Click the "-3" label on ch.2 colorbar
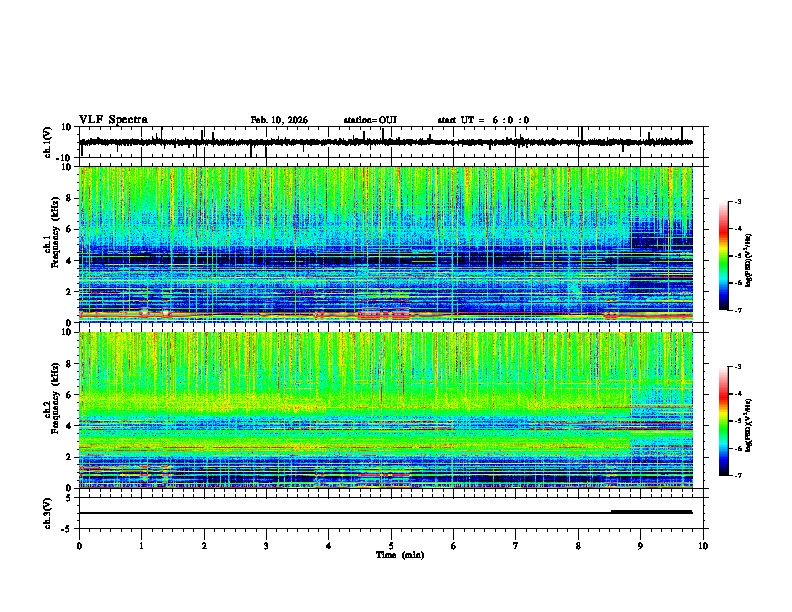The height and width of the screenshot is (612, 792). (737, 367)
